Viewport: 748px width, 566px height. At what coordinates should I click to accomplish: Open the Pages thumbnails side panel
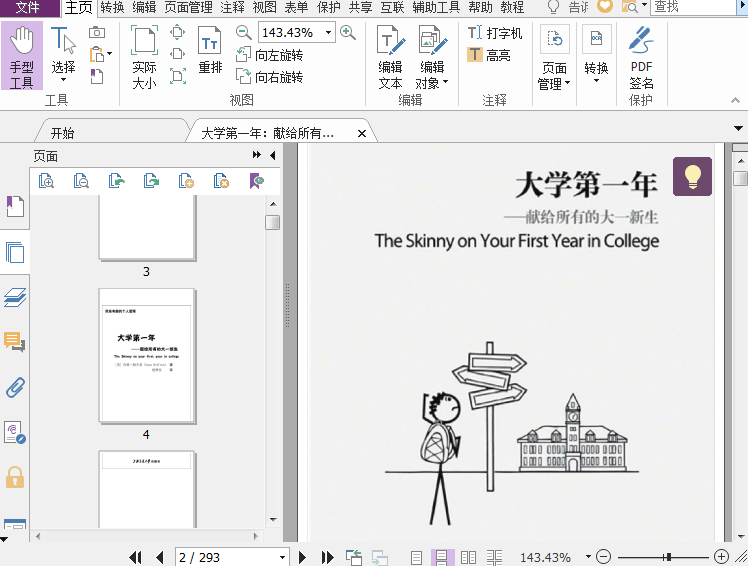pyautogui.click(x=15, y=252)
